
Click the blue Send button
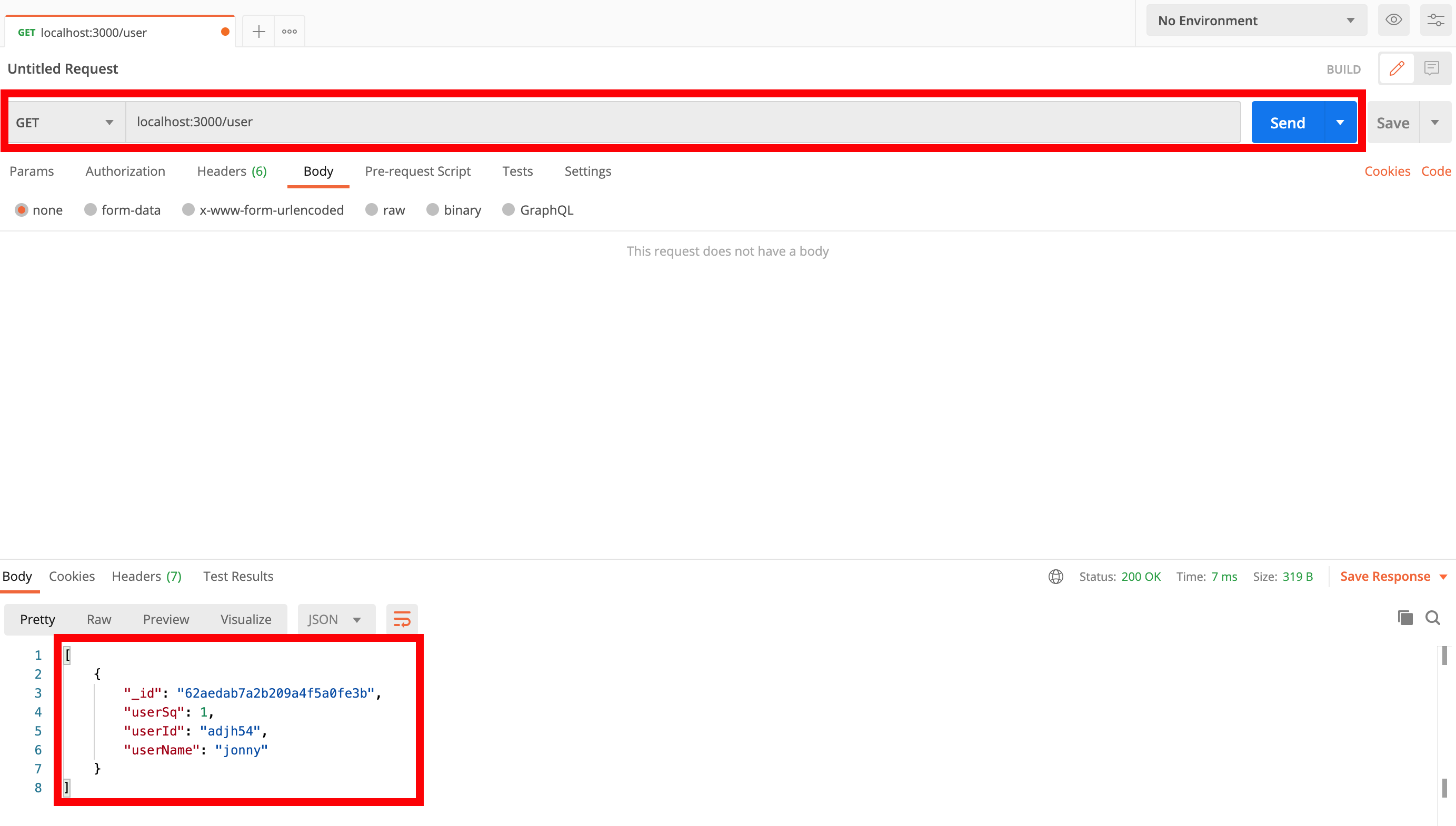coord(1287,123)
